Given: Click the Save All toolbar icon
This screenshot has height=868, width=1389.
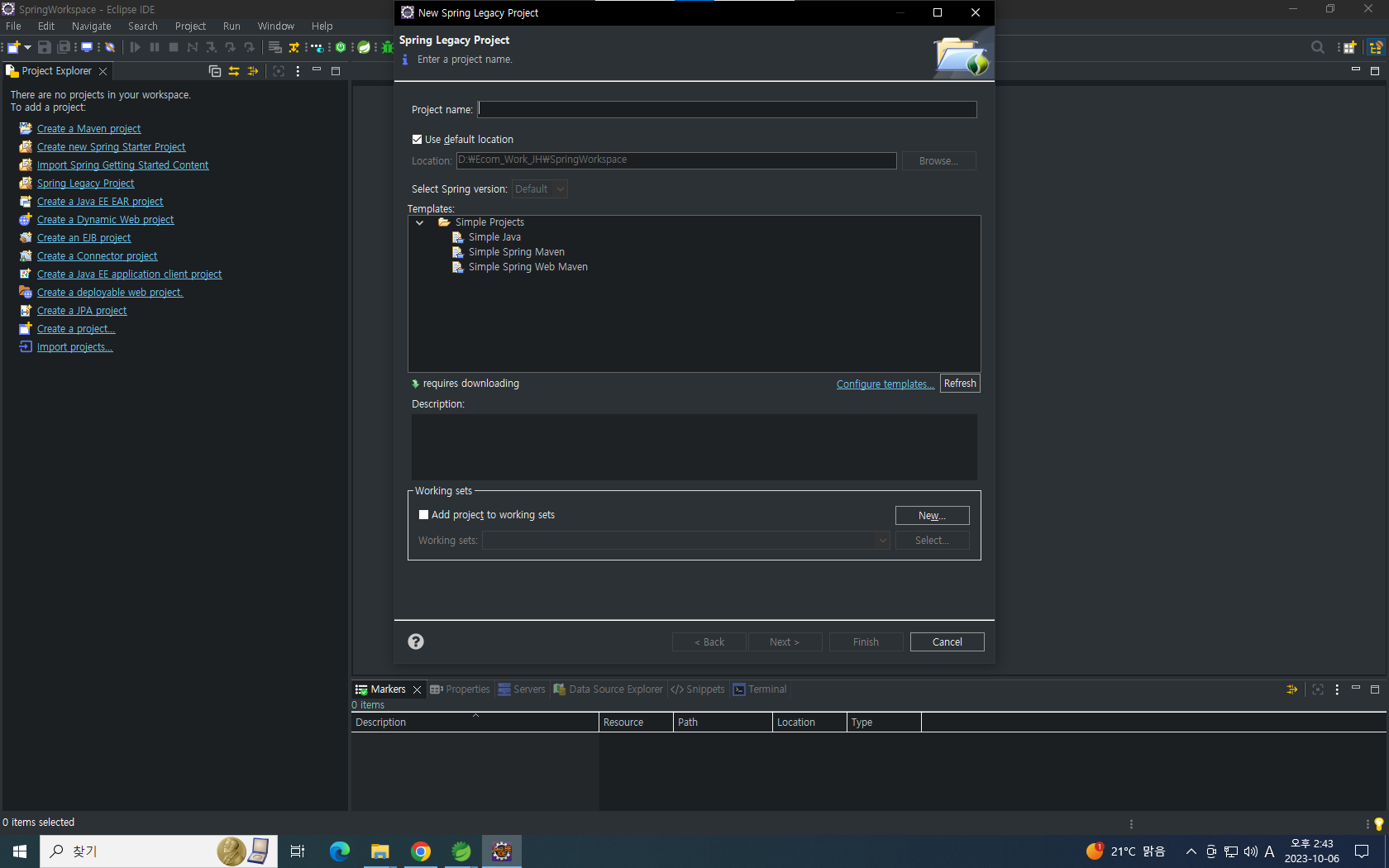Looking at the screenshot, I should click(x=64, y=47).
